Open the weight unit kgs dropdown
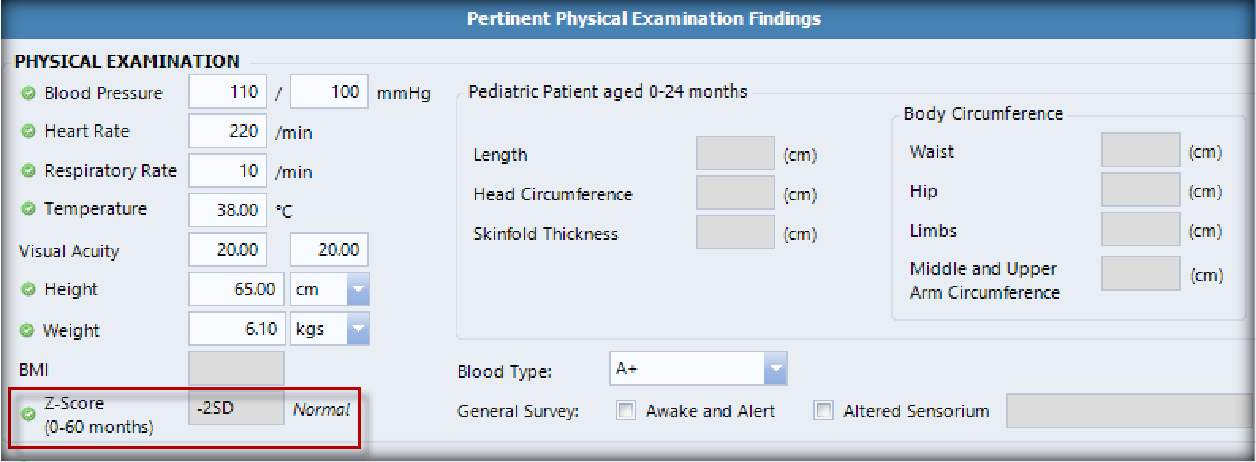This screenshot has height=462, width=1256. (358, 329)
